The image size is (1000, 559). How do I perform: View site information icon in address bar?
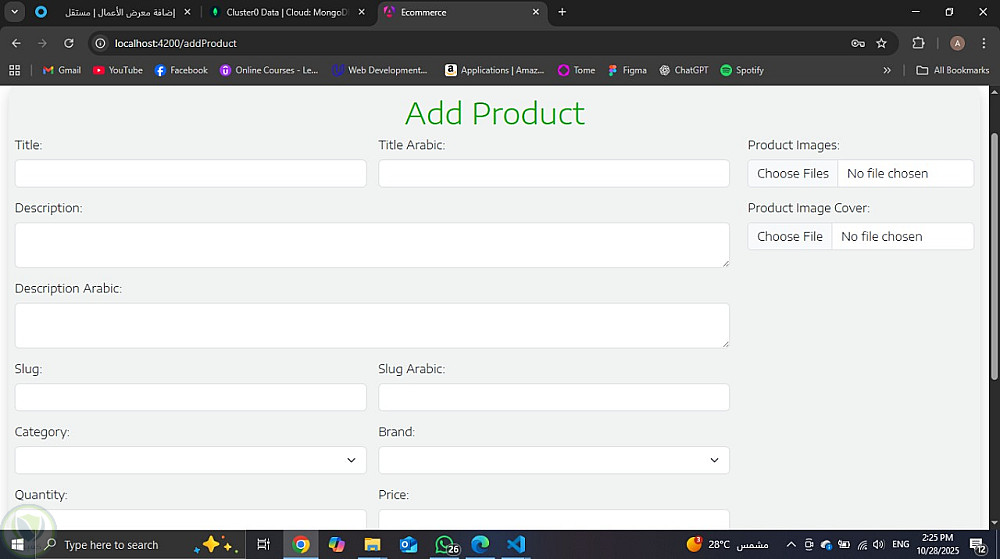(x=100, y=43)
